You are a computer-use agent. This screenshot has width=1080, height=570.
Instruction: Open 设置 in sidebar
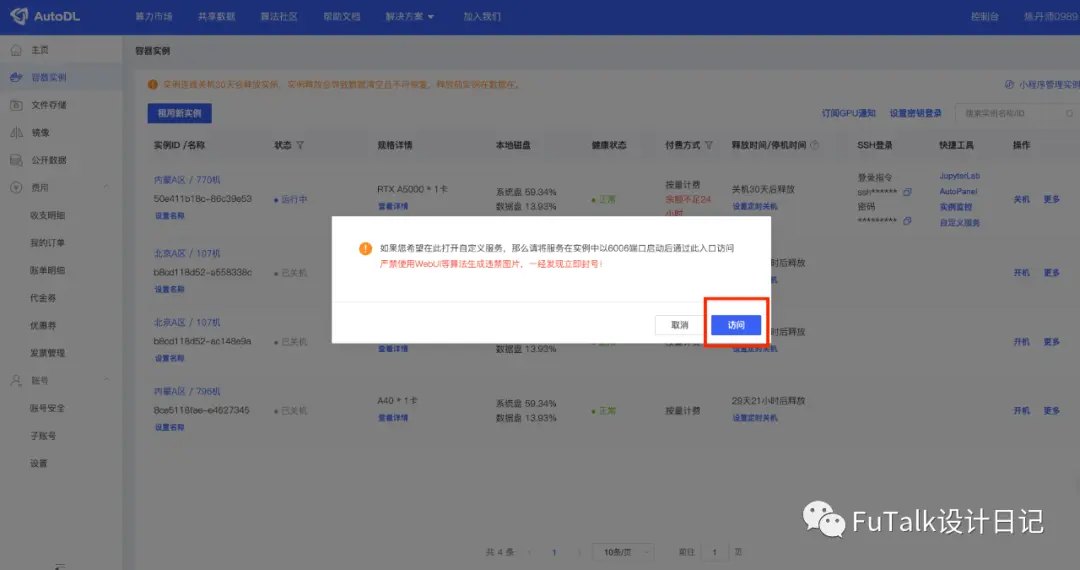[39, 463]
